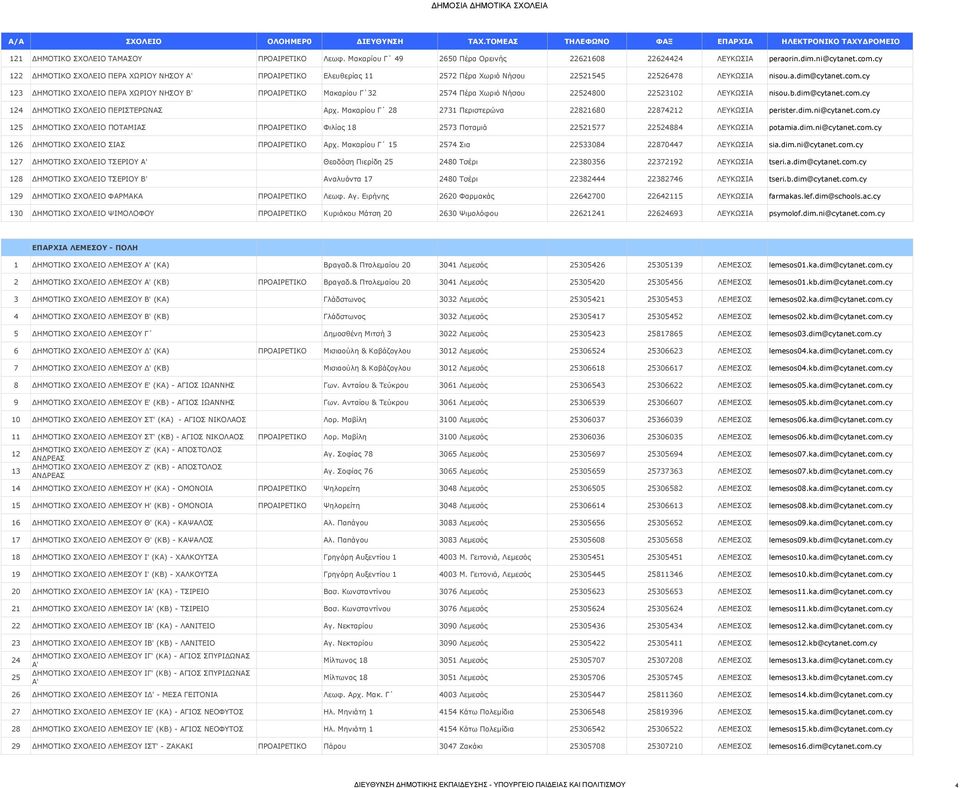Click school ΛΕΜΕΣΟΥ ΙΕ' (ΚΑ) - ΑΓΙΟΣ ΝΕΟΦΥΤΟΣ
Viewport: 960px width, 788px height.
tap(138, 711)
